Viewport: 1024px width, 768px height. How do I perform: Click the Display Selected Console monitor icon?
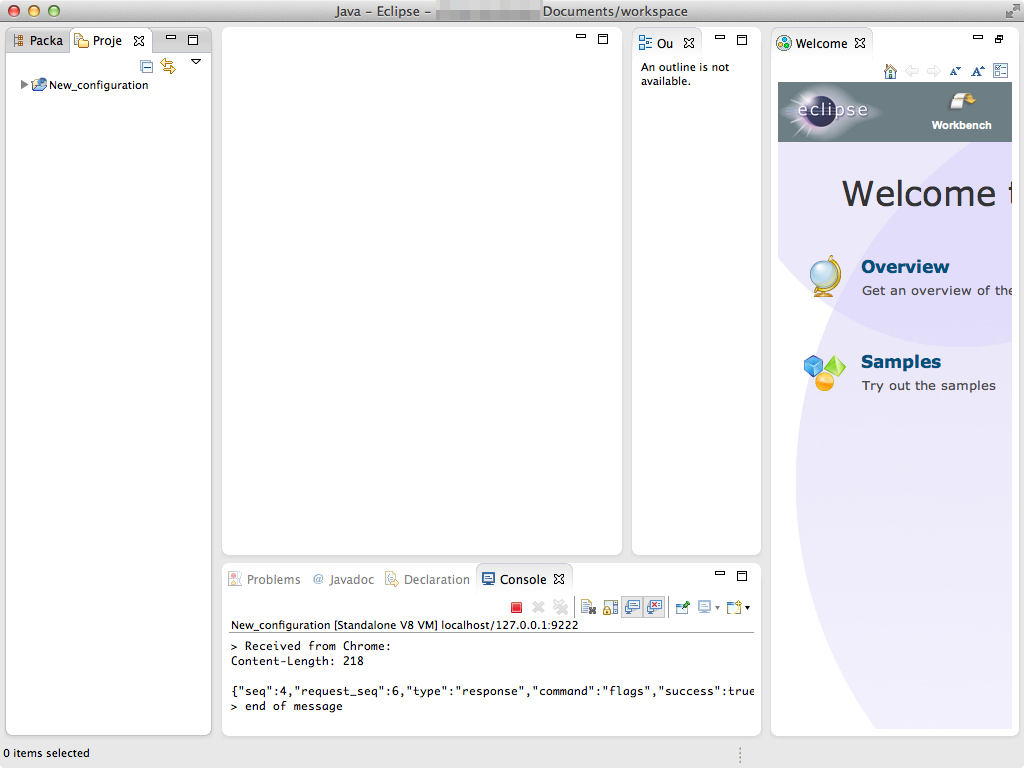pyautogui.click(x=704, y=607)
